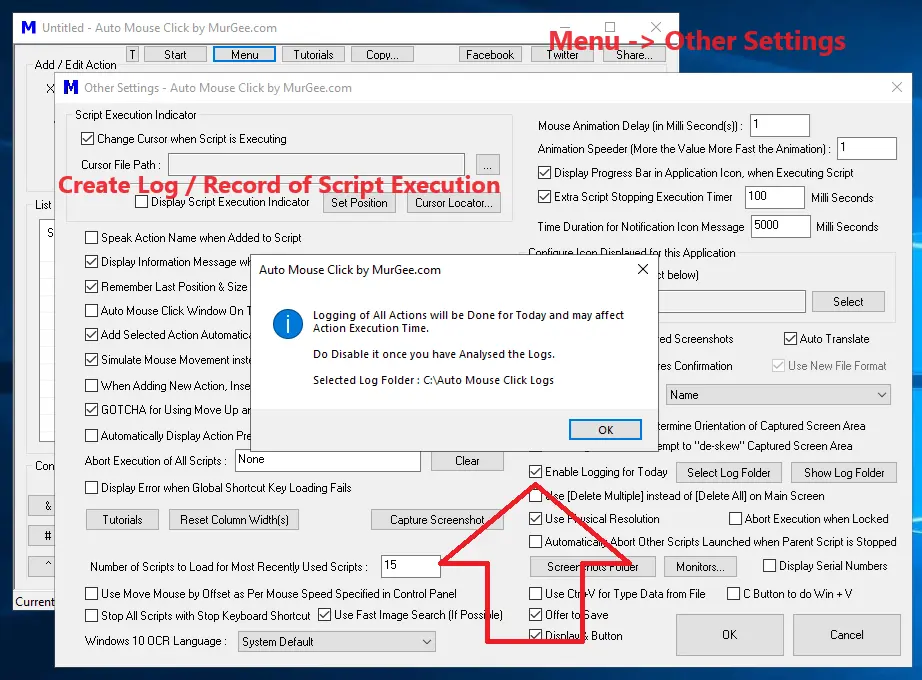
Task: Click Extra Script Stopping timer value field
Action: pos(774,197)
